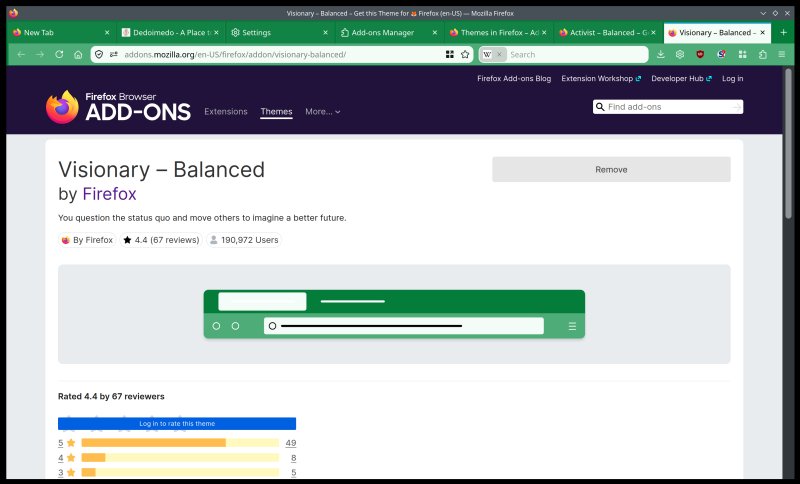Click the Firefox icon in title bar
The image size is (800, 484).
(x=14, y=13)
